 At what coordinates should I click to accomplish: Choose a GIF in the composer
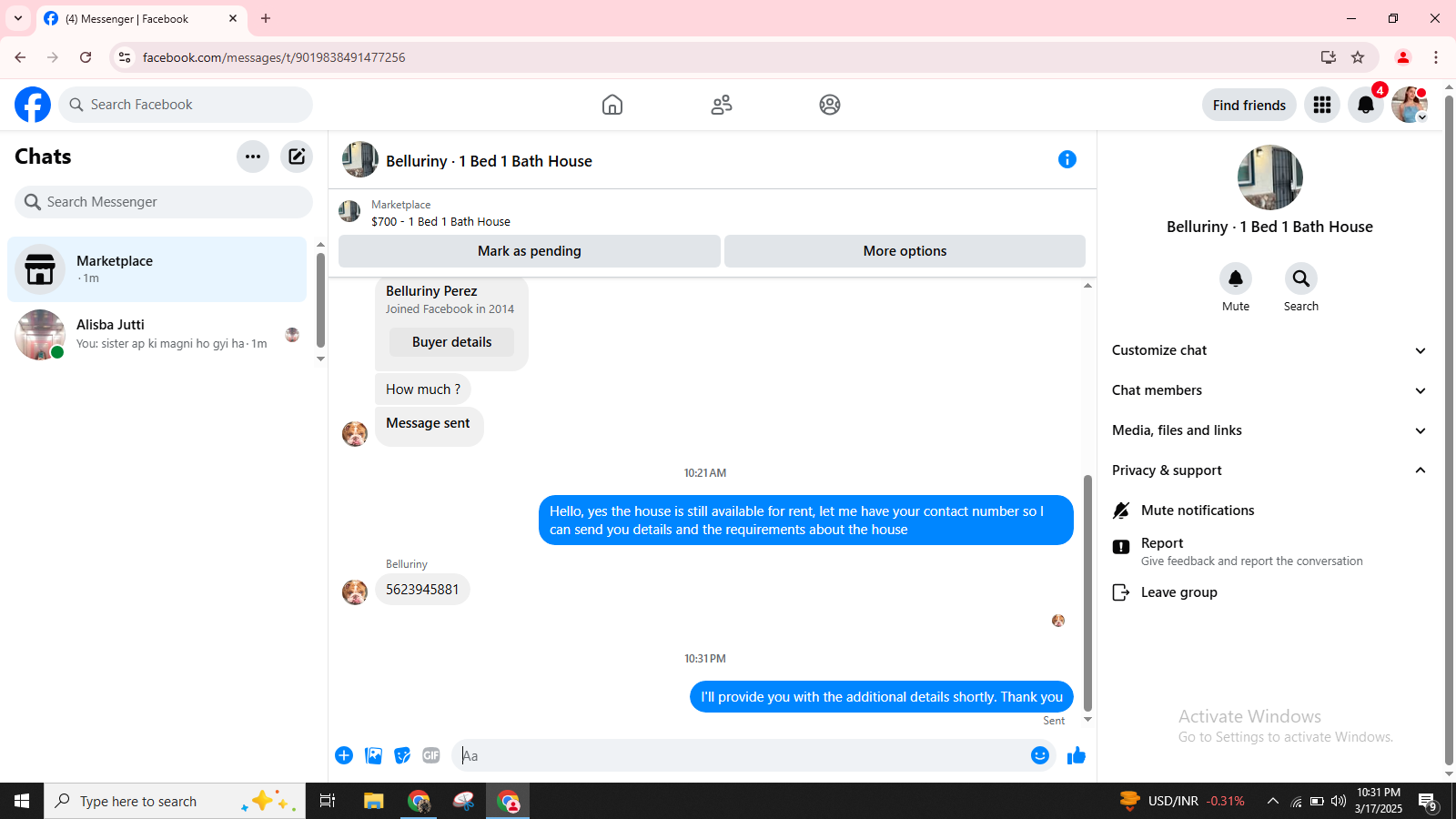tap(431, 755)
